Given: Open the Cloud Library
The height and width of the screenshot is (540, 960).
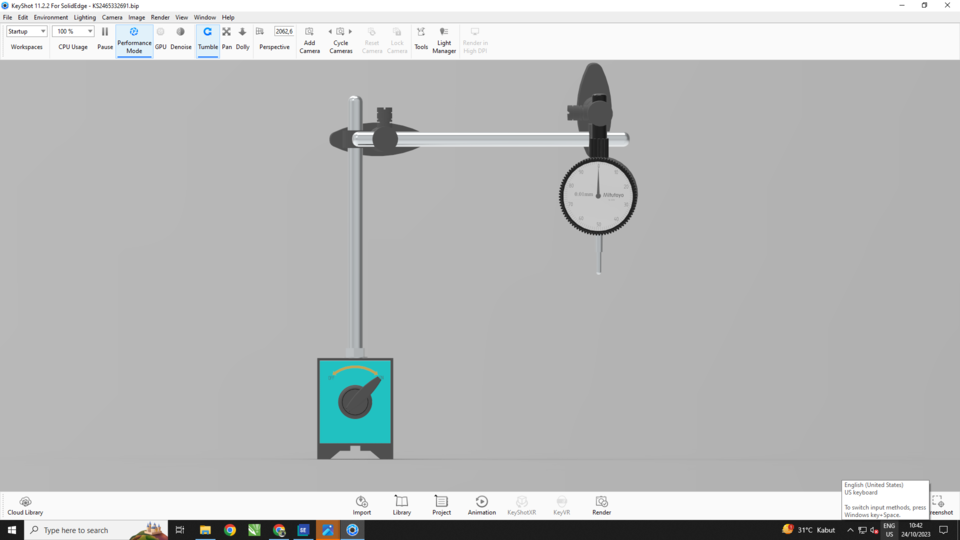Looking at the screenshot, I should click(25, 506).
